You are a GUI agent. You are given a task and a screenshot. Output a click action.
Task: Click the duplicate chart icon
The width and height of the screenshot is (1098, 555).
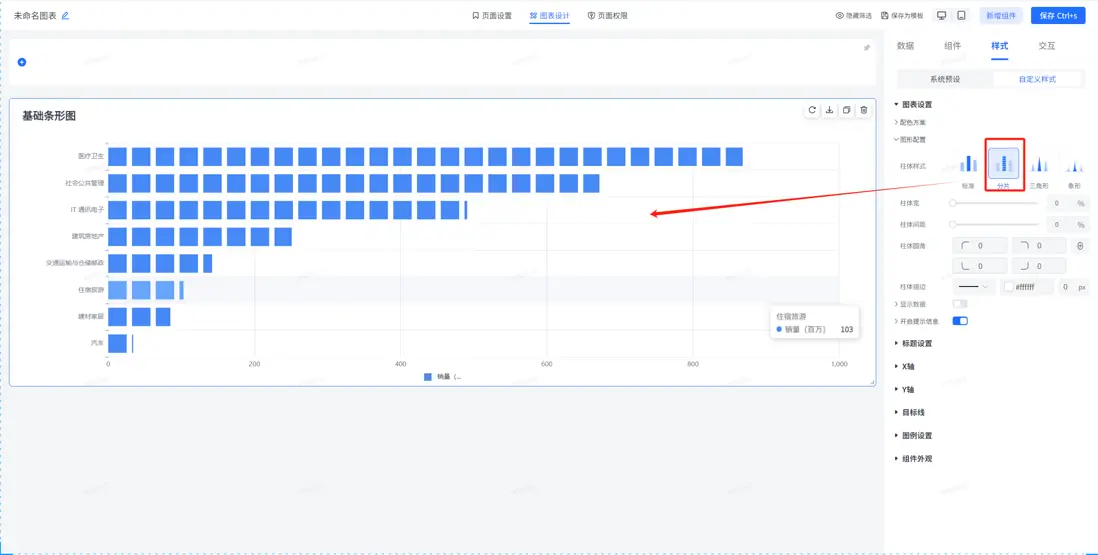846,110
